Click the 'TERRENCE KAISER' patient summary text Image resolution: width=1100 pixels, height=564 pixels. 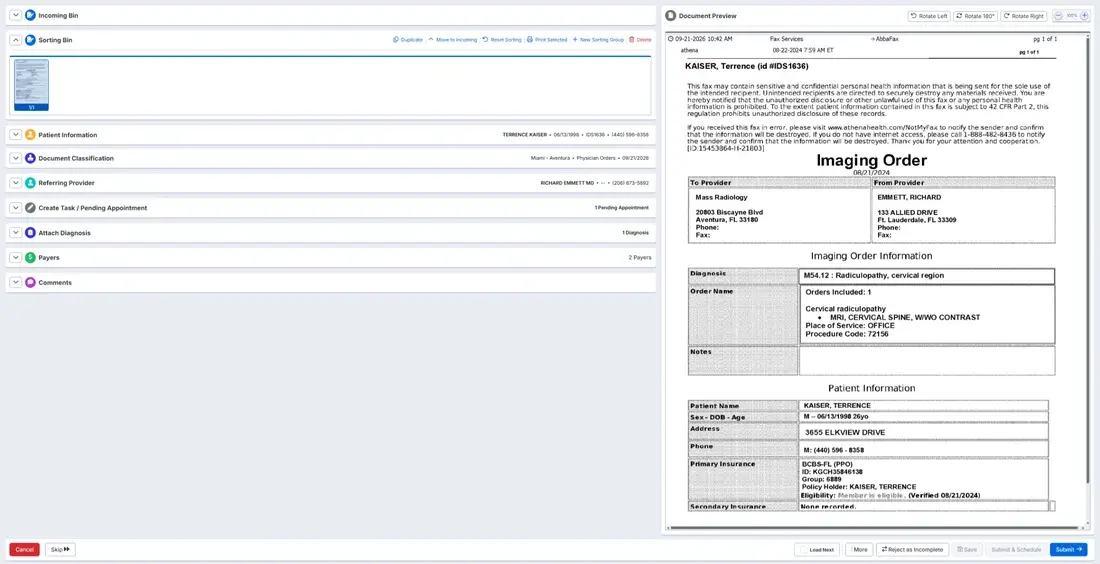[x=525, y=135]
